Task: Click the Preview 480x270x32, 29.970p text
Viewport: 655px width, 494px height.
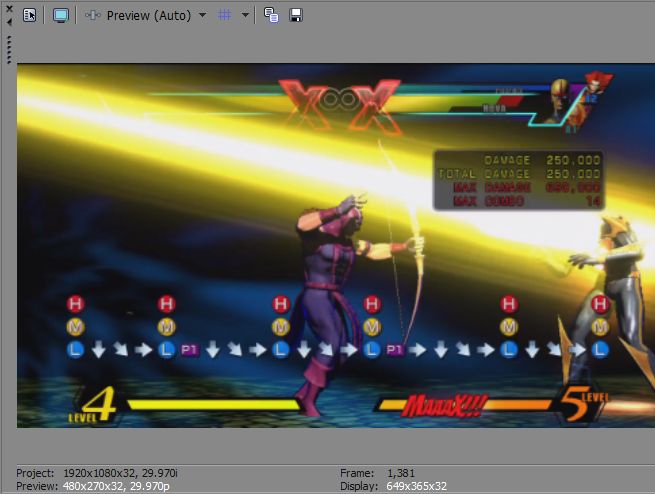Action: click(x=93, y=486)
